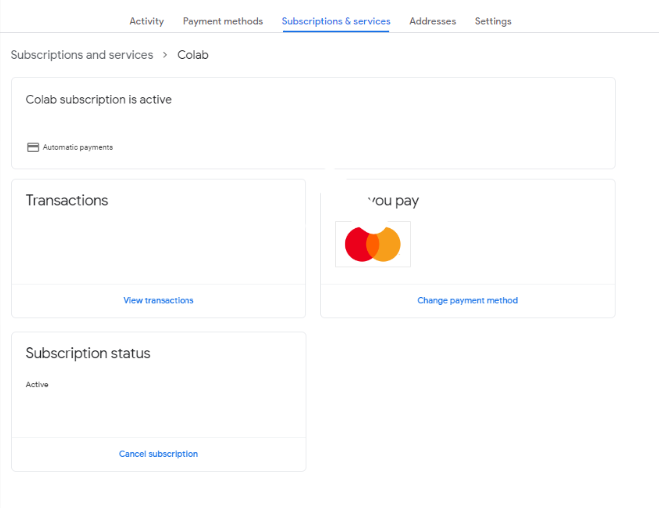659x508 pixels.
Task: Open the Activity tab
Action: pyautogui.click(x=146, y=21)
